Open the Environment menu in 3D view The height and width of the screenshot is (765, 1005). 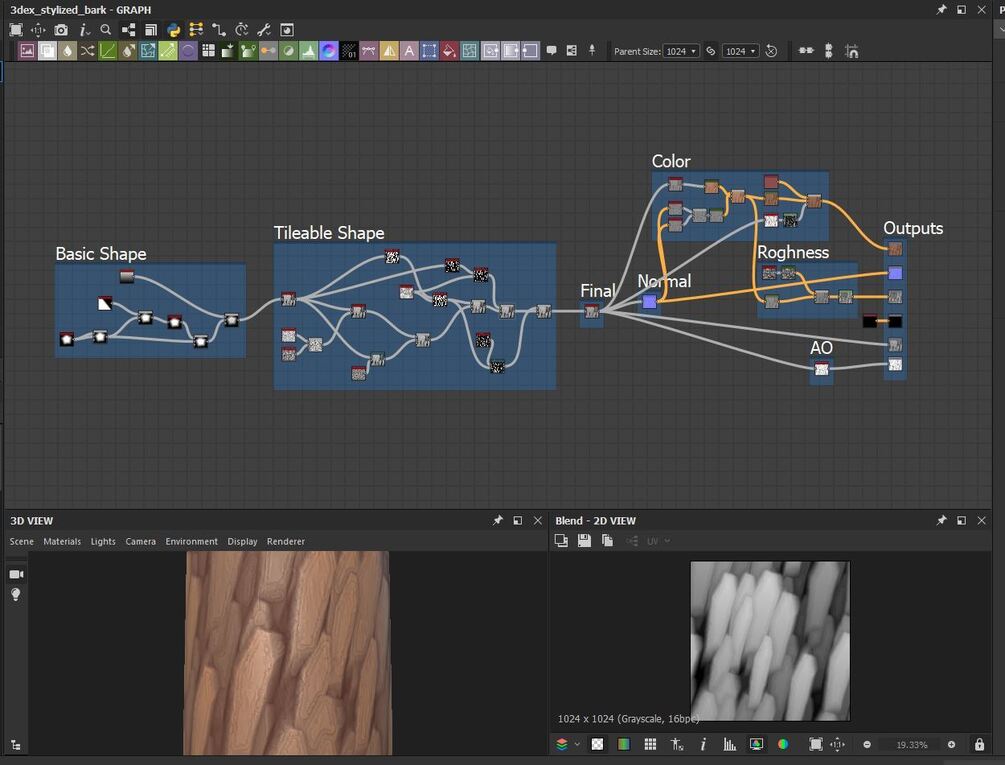pos(191,541)
